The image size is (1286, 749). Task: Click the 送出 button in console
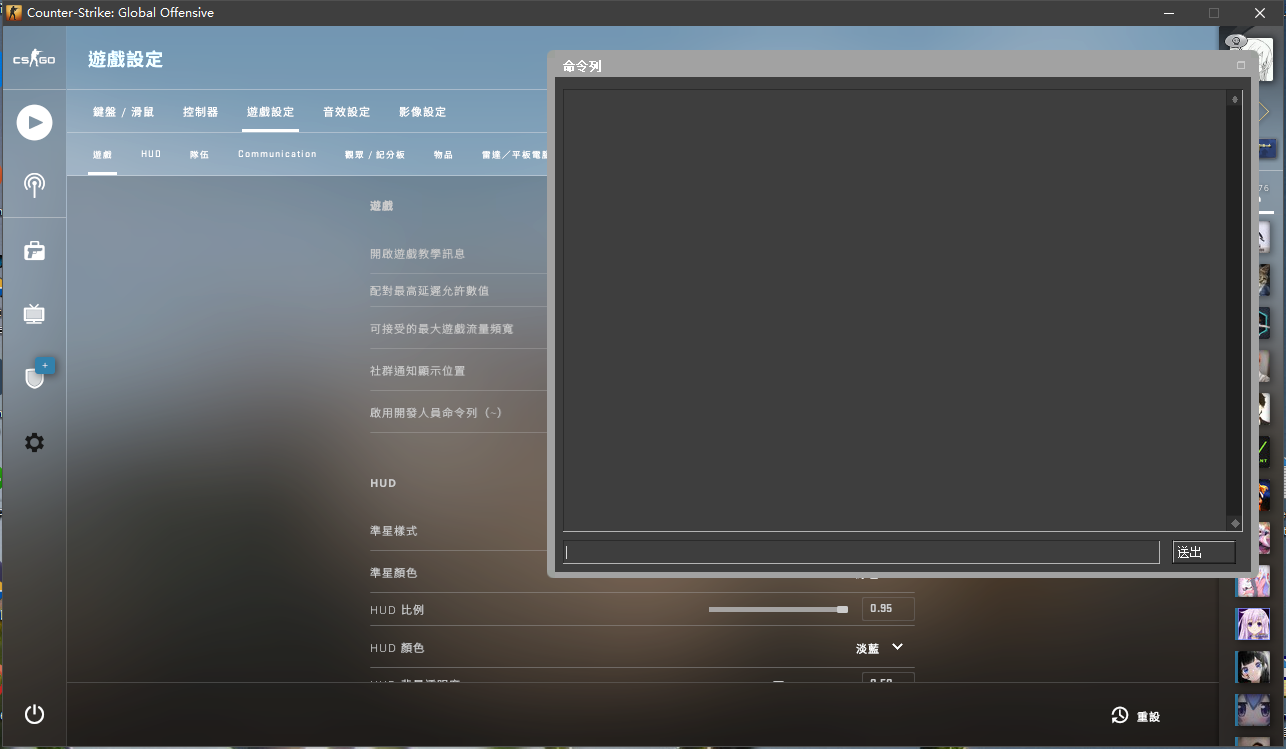click(x=1203, y=552)
